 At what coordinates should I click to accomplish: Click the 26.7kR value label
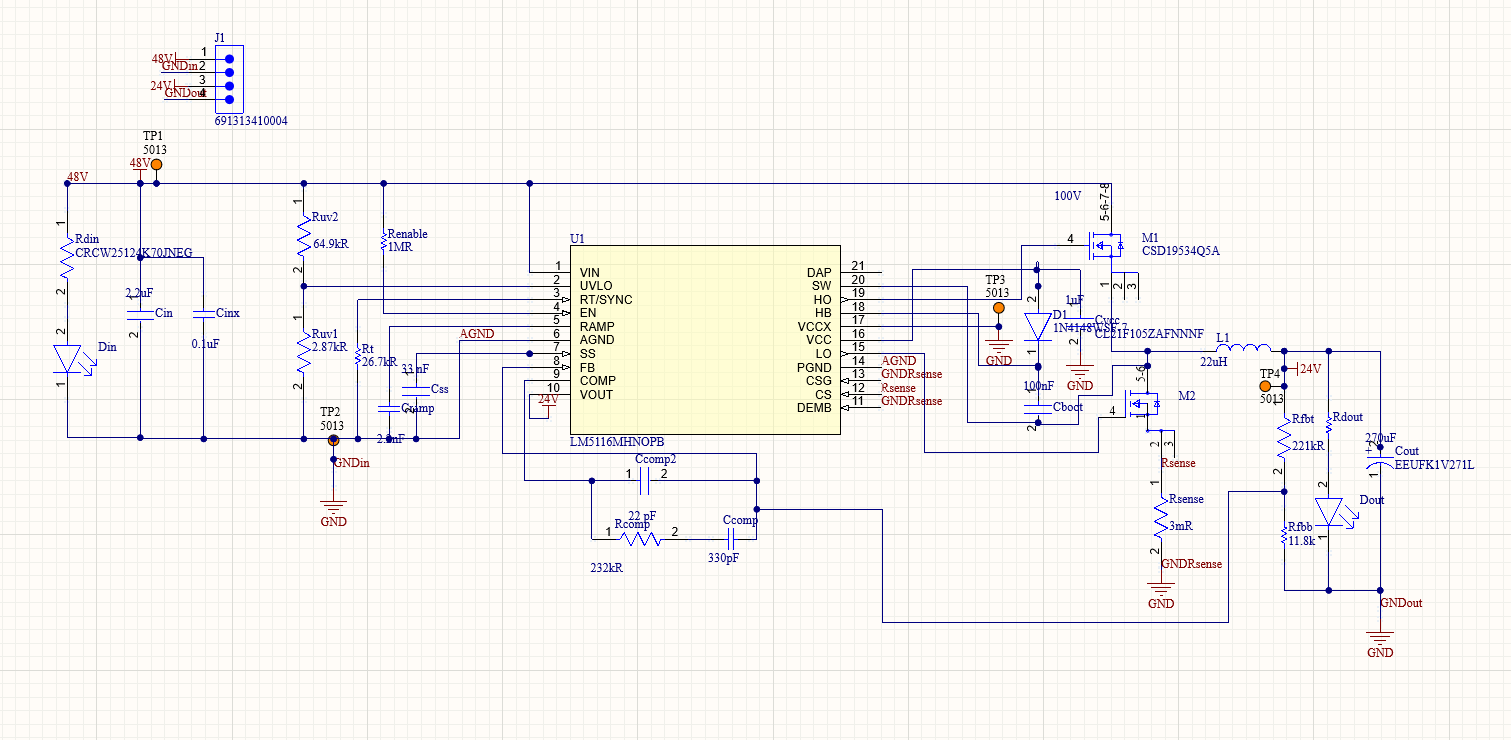pos(380,362)
